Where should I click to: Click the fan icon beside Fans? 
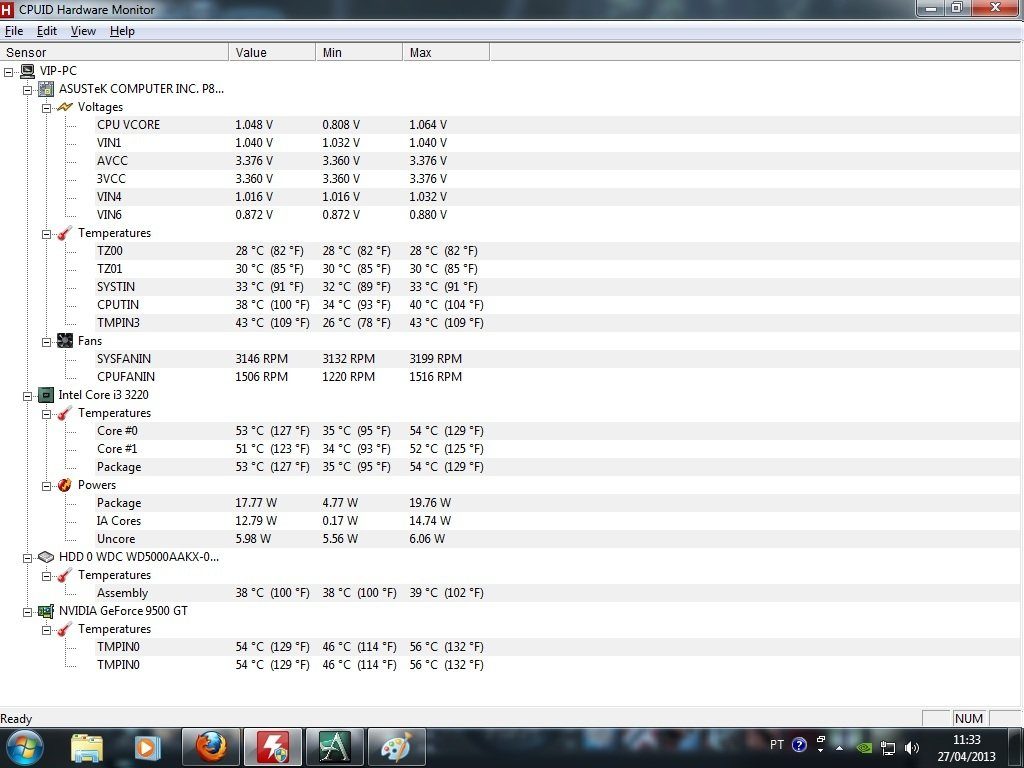click(x=65, y=340)
